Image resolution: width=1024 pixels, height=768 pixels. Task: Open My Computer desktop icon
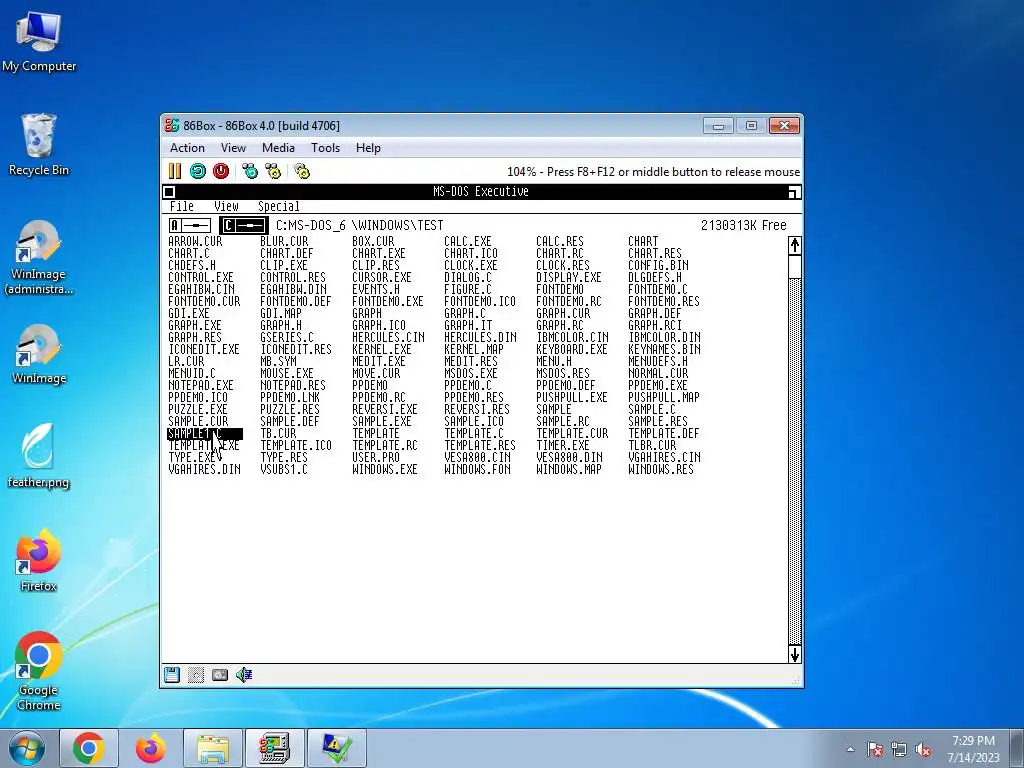(x=39, y=42)
